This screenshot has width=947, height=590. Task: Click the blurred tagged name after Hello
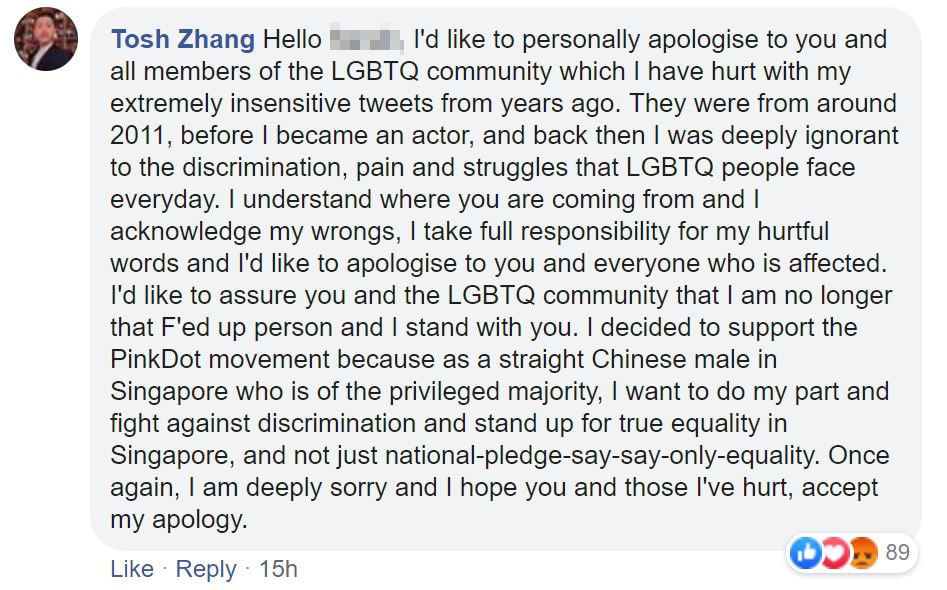coord(365,41)
